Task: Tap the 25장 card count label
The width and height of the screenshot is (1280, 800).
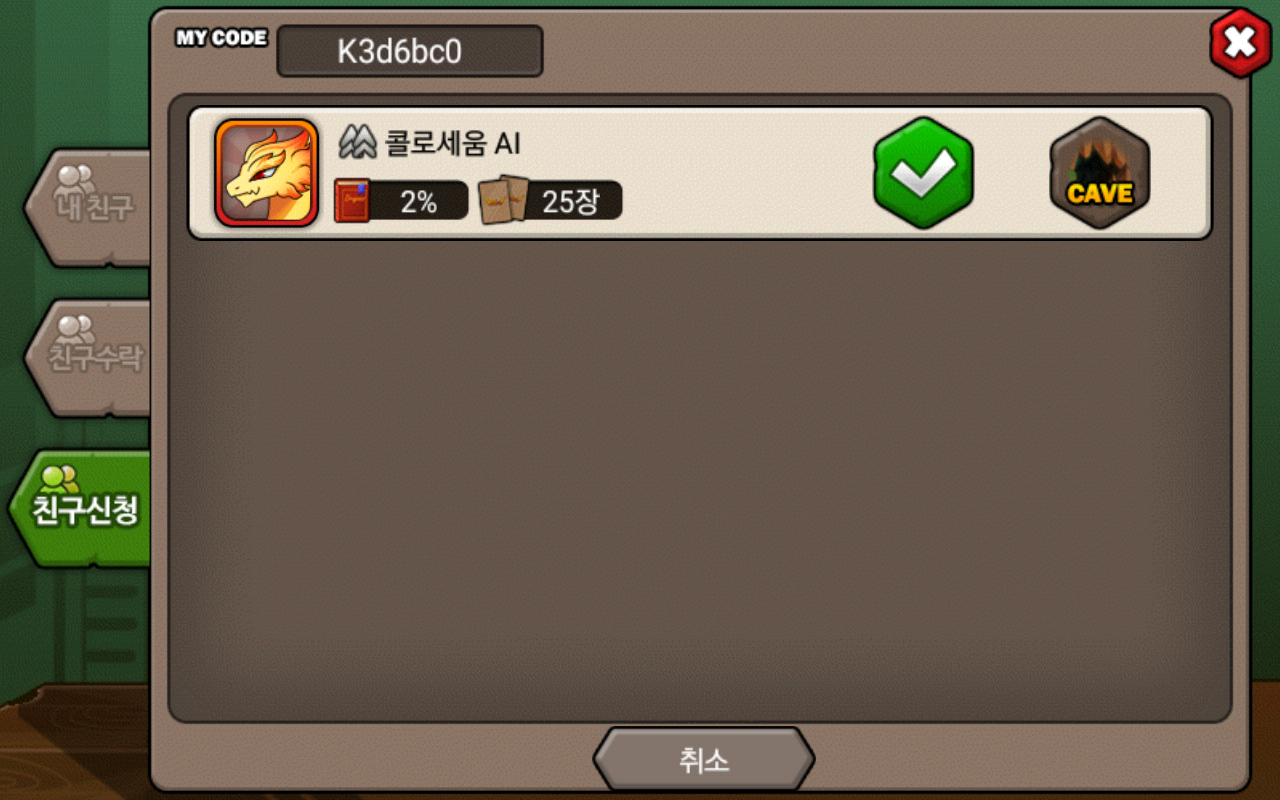Action: point(570,201)
